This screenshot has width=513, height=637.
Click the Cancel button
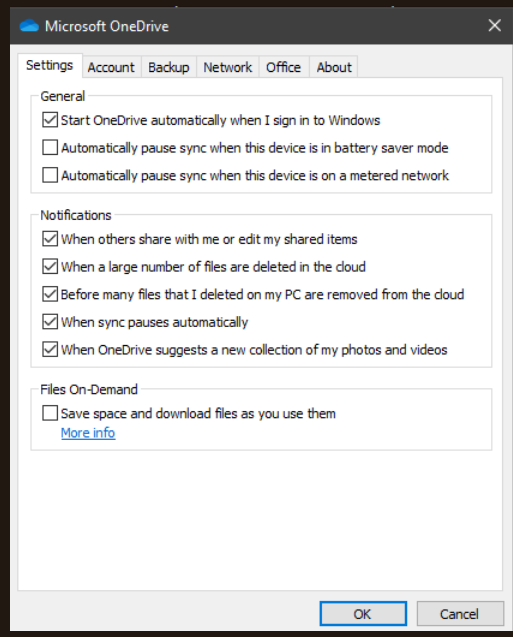(x=460, y=614)
